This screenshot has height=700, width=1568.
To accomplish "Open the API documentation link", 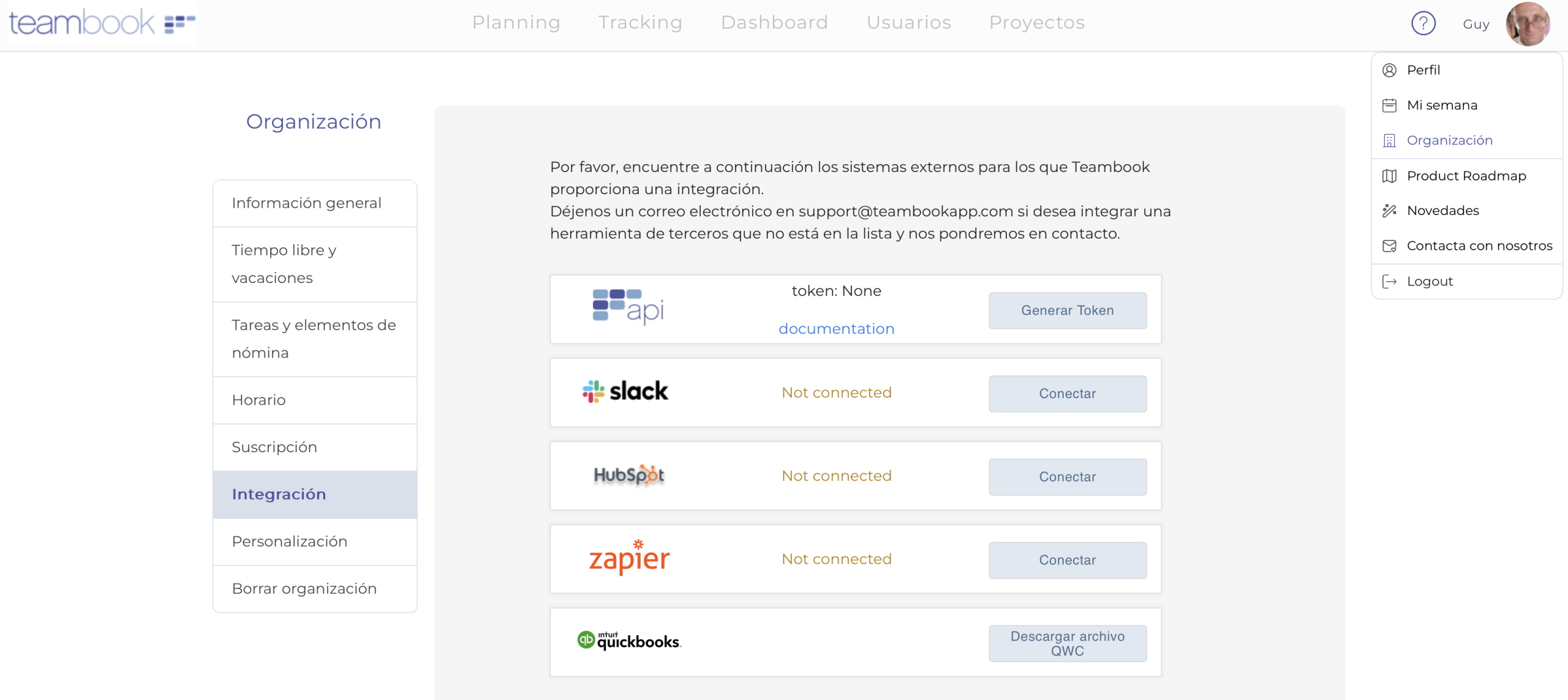I will coord(836,329).
